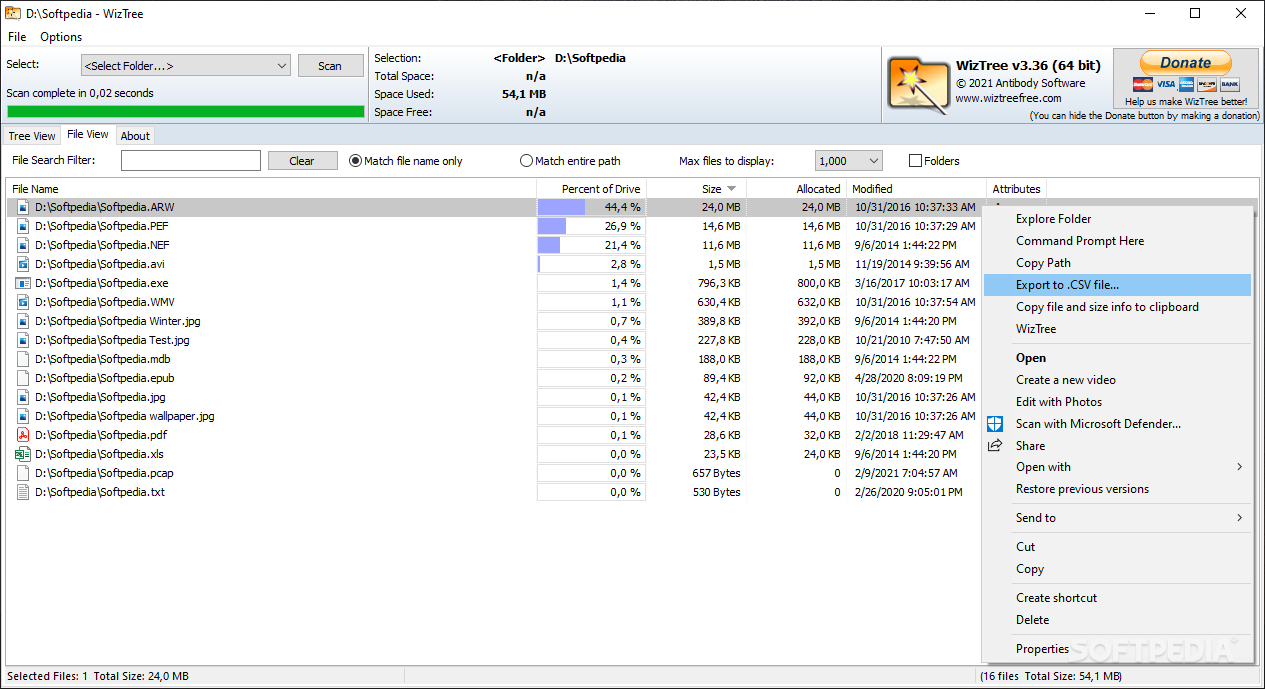Open the File menu
This screenshot has width=1265, height=689.
point(17,37)
